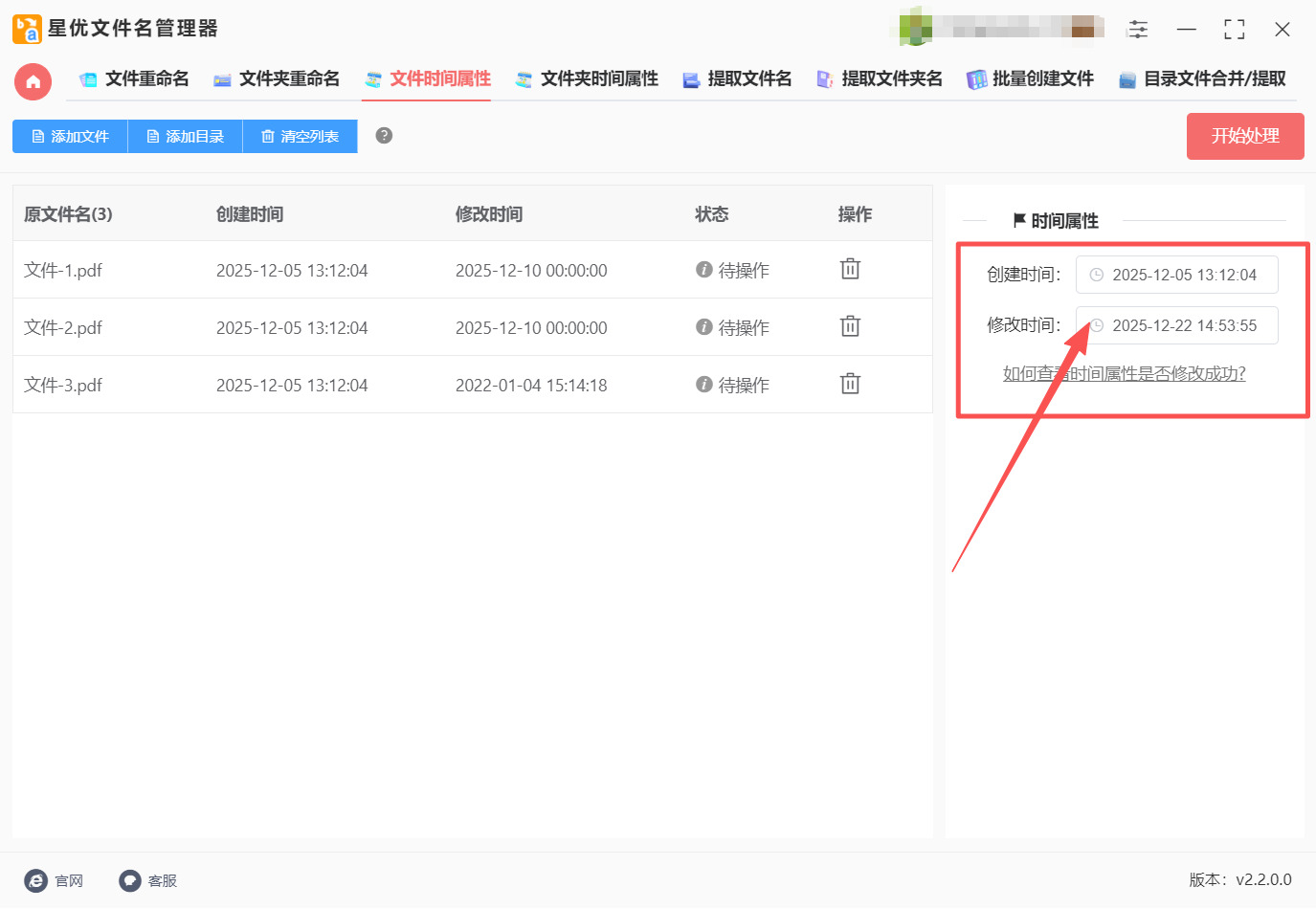Screen dimensions: 1316x909
Task: Select file name 文件-3.pdf
Action: click(63, 385)
